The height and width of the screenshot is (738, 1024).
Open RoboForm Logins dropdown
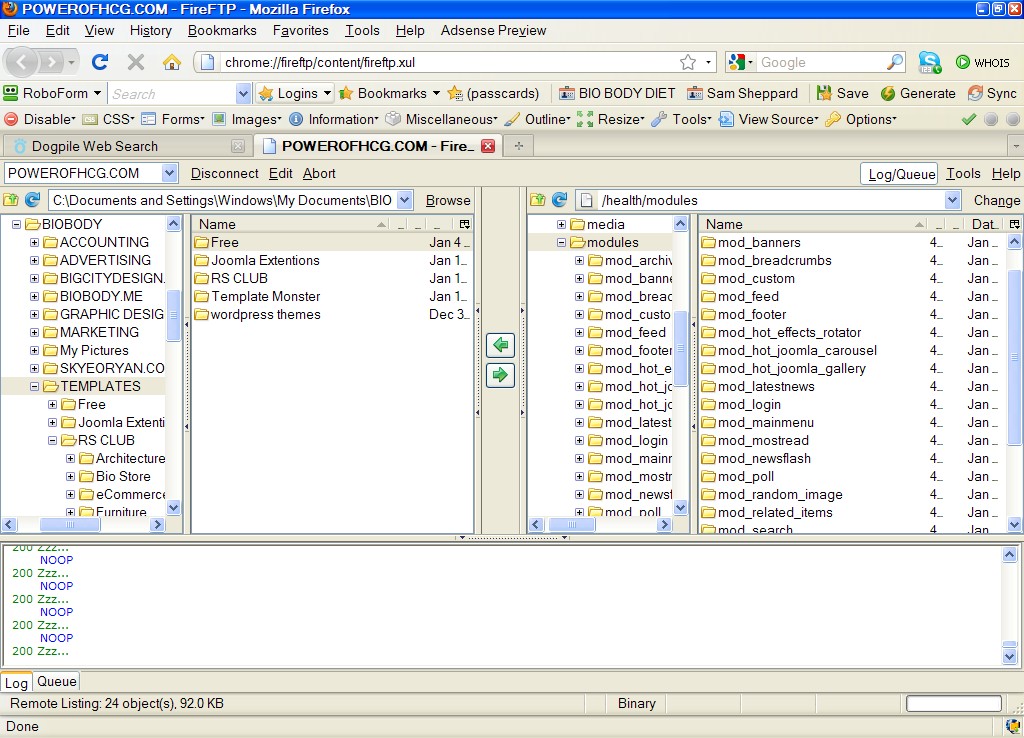[x=328, y=93]
